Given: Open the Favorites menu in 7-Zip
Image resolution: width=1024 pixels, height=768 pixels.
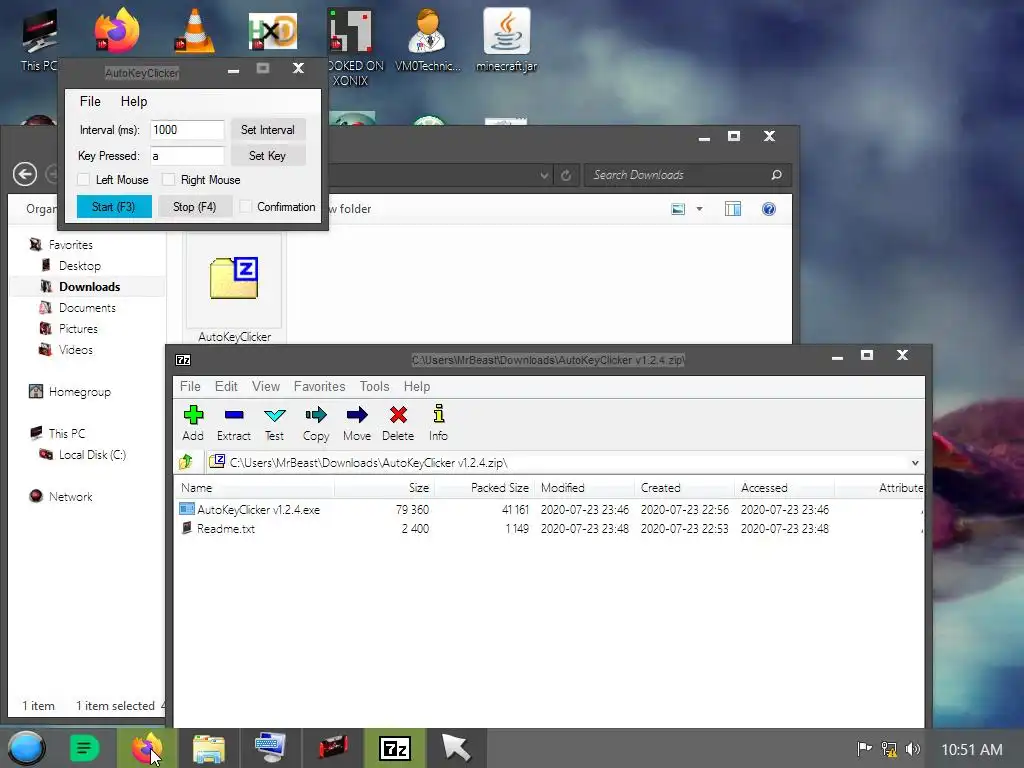Looking at the screenshot, I should [x=319, y=386].
